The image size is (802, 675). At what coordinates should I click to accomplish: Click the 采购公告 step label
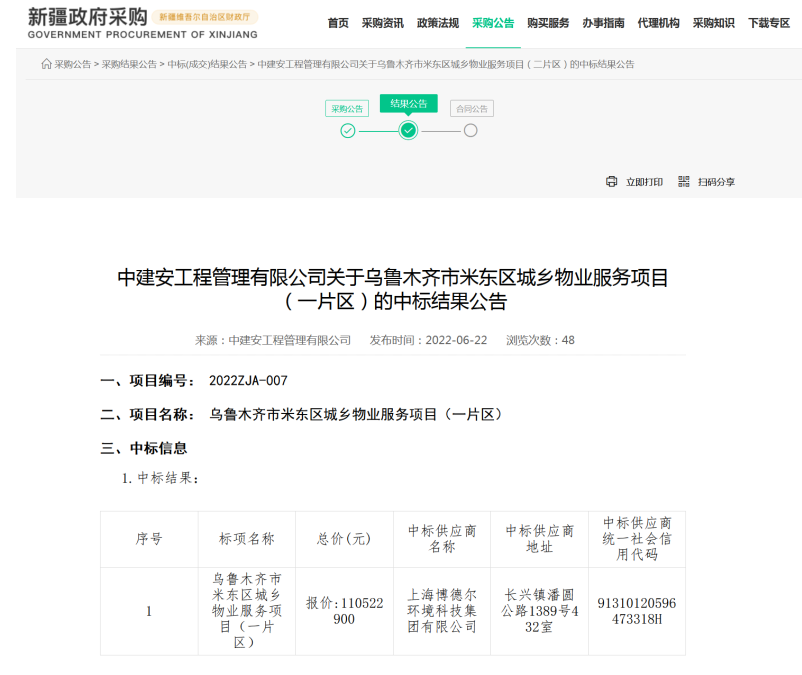click(347, 109)
